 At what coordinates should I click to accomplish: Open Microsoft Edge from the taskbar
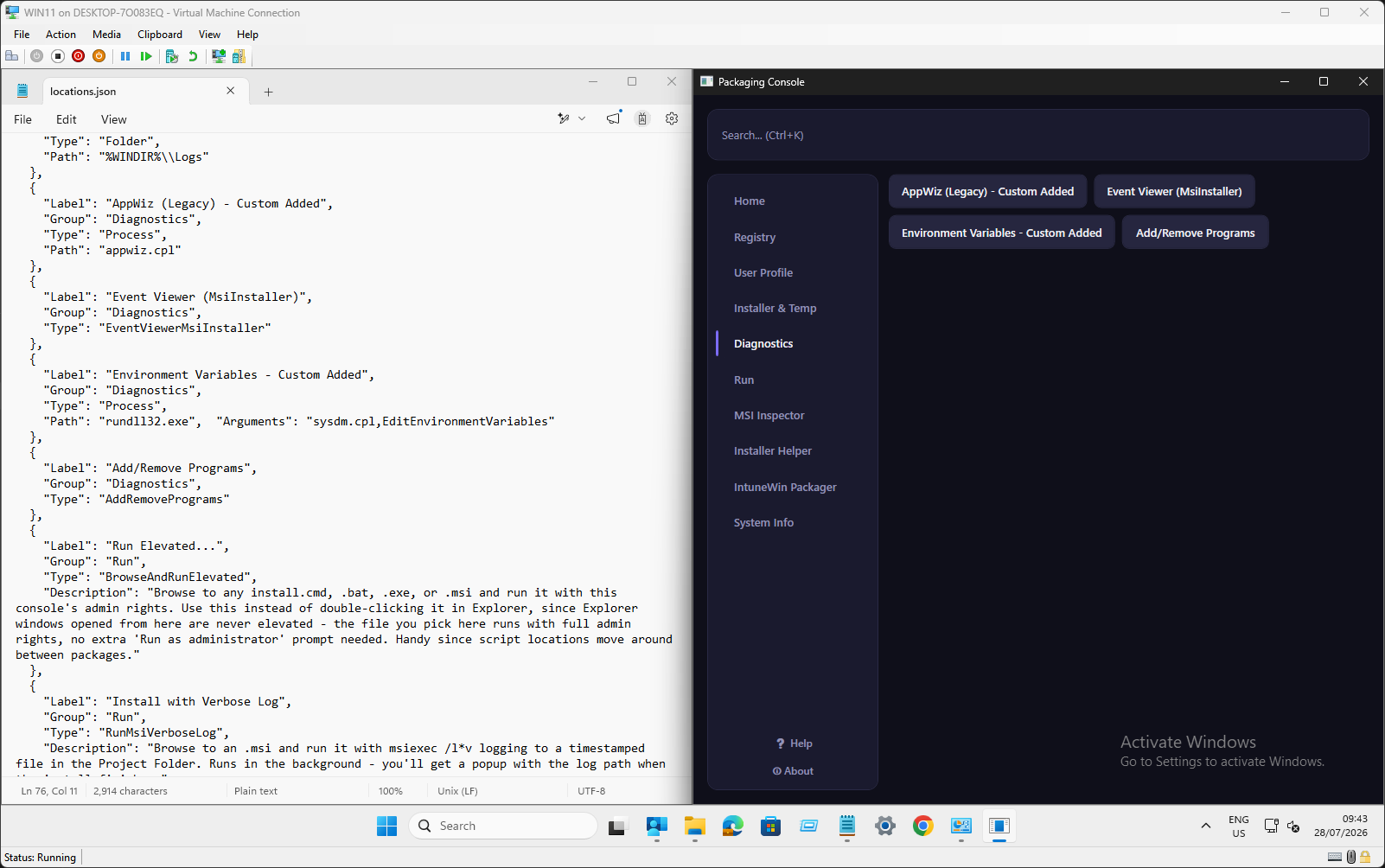coord(732,827)
